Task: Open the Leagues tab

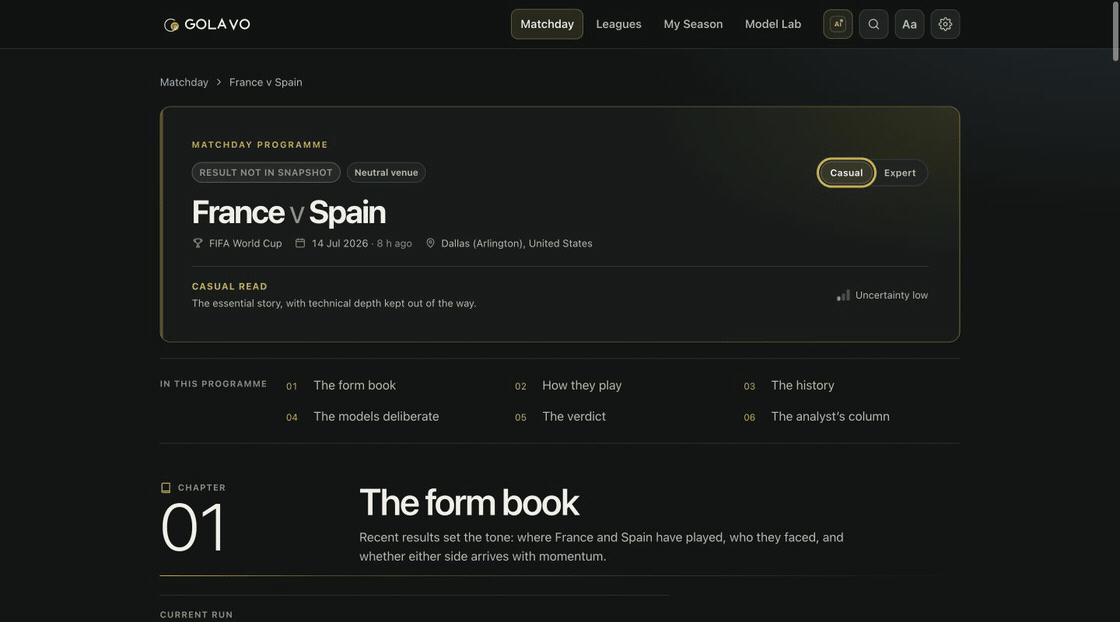Action: (x=619, y=24)
